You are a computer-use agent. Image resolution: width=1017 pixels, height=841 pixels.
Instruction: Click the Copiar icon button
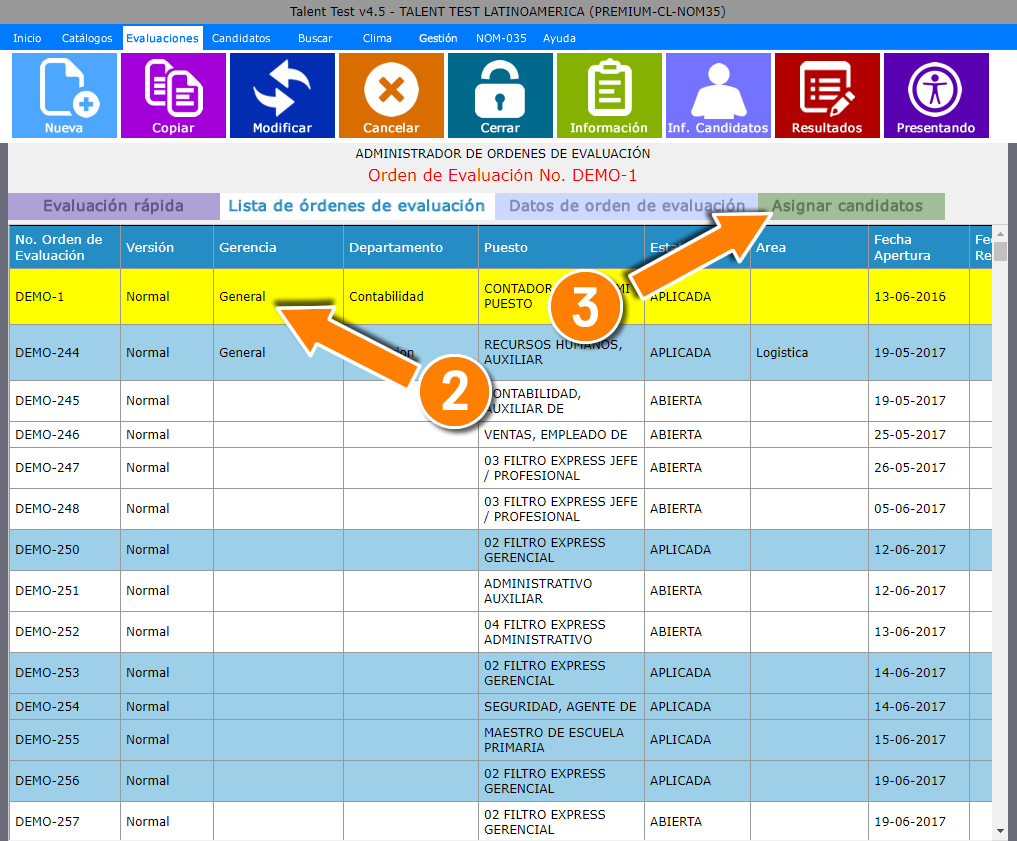(x=173, y=95)
